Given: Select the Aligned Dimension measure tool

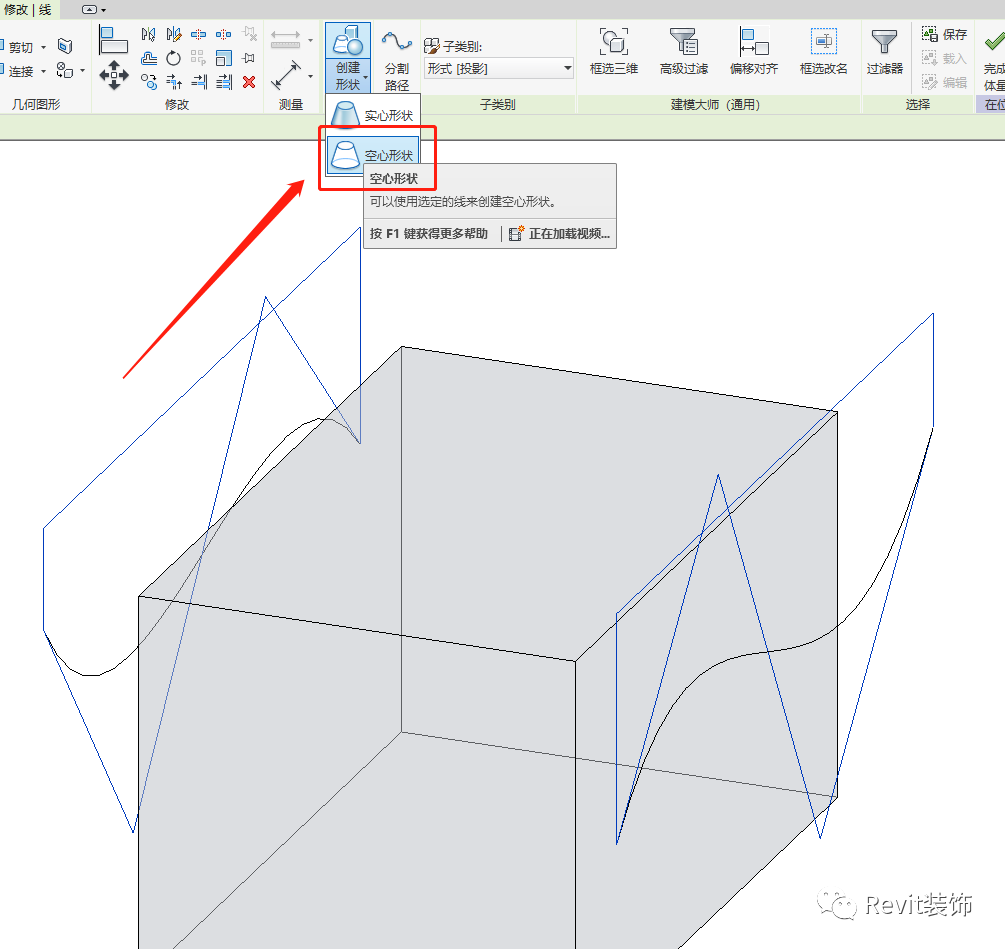Looking at the screenshot, I should pyautogui.click(x=287, y=75).
